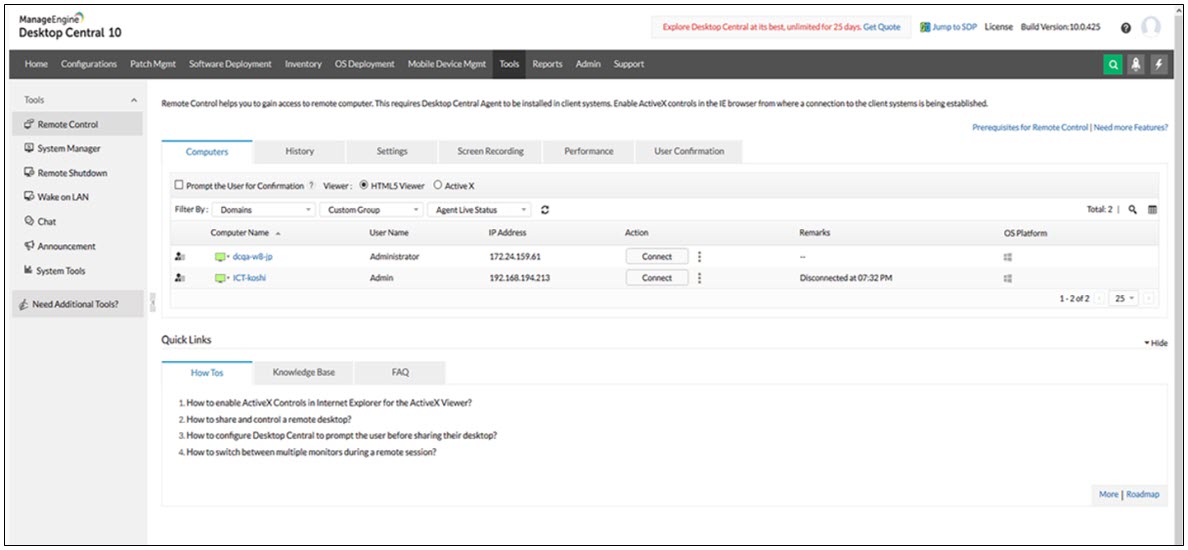Open more actions menu for ICT-koshi
Viewport: 1188px width, 550px height.
699,278
